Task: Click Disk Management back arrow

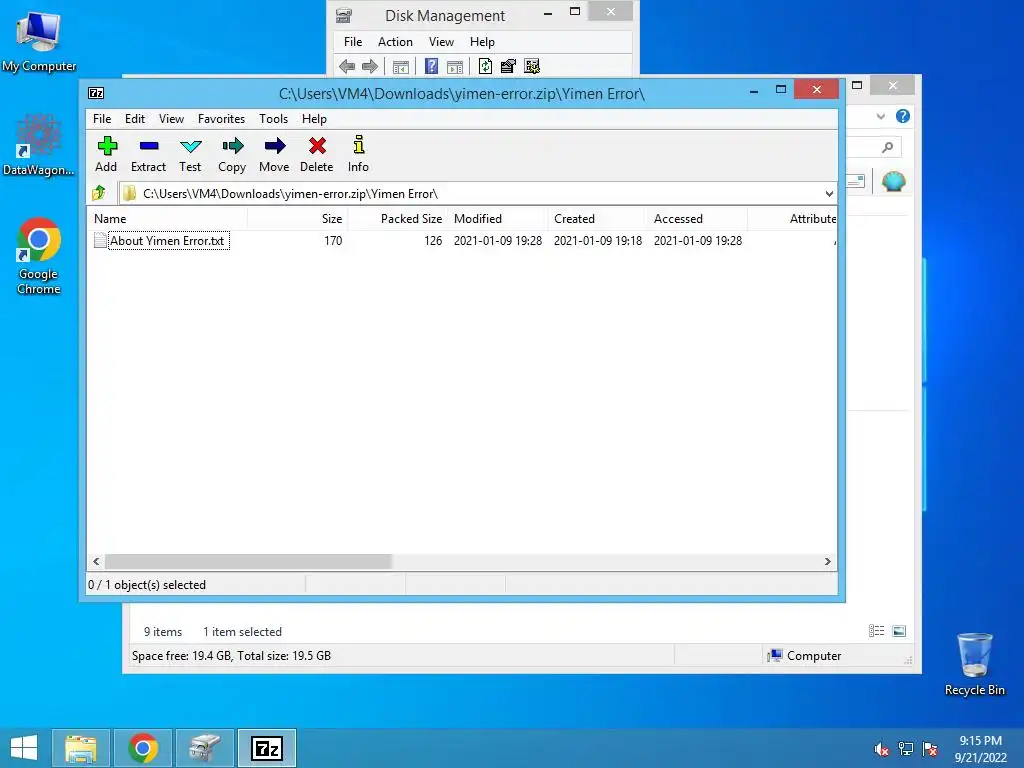Action: click(x=347, y=66)
